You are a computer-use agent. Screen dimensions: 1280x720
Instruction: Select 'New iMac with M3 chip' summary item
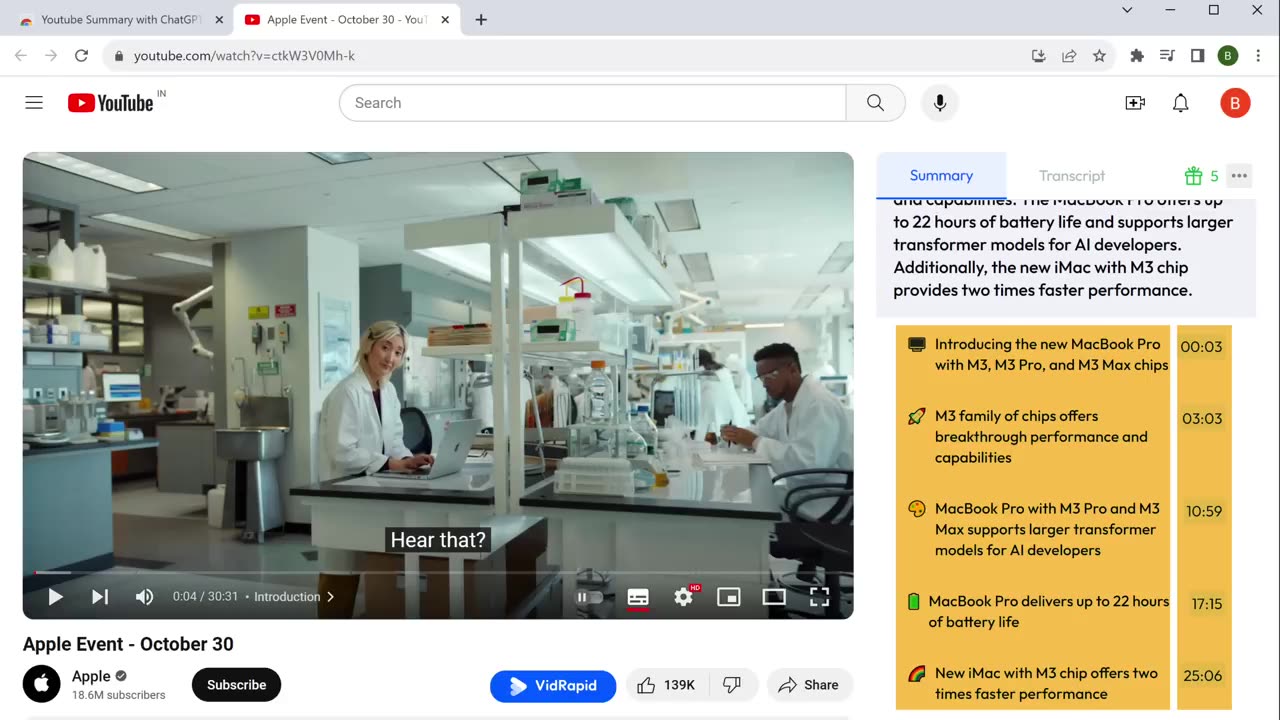[1046, 683]
